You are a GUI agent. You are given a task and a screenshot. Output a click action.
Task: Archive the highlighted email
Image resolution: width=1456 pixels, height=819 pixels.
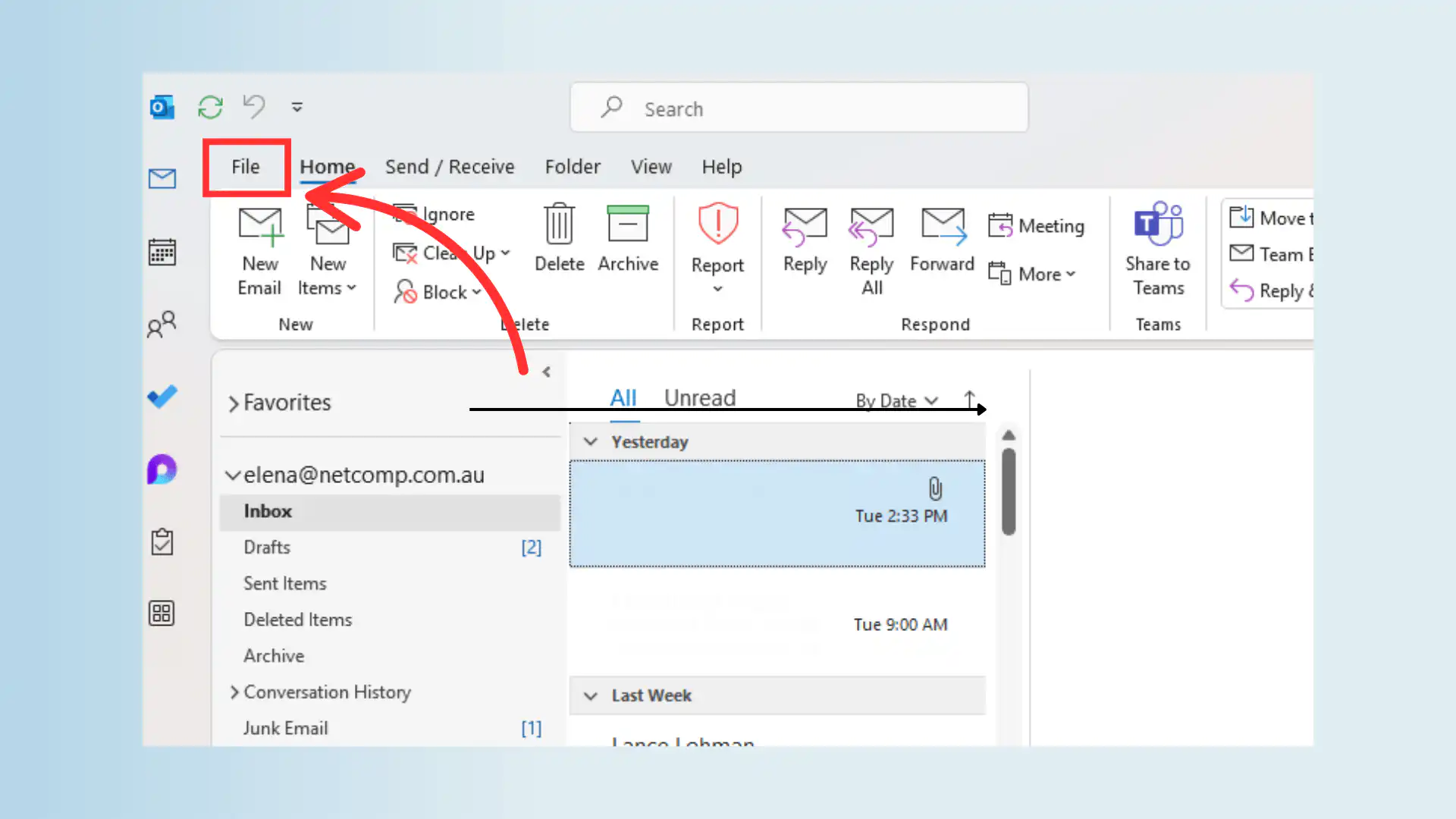pyautogui.click(x=628, y=239)
